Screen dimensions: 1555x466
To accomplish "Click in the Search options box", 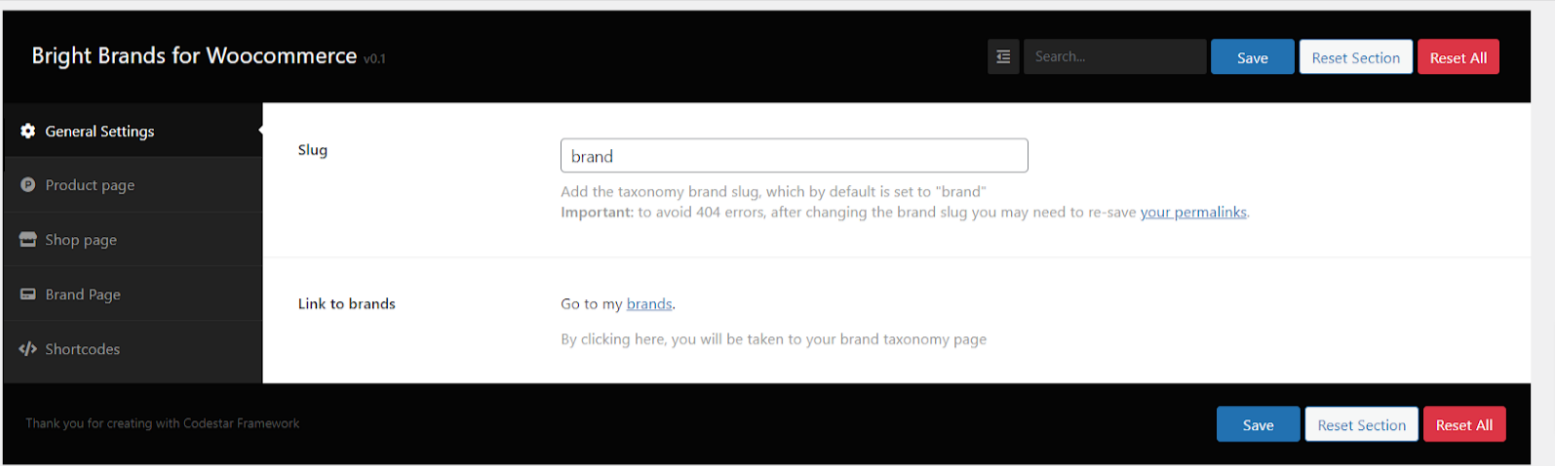I will point(1114,57).
